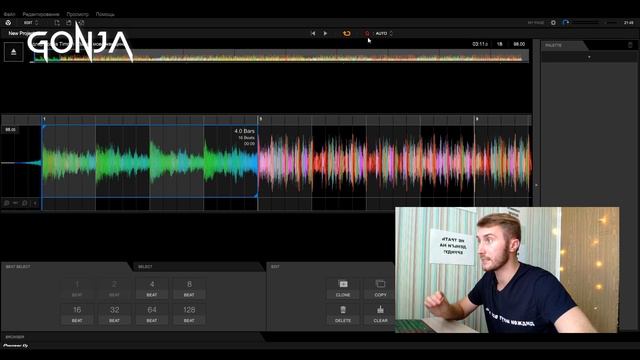Click the third project file toolbar icon

(x=81, y=23)
